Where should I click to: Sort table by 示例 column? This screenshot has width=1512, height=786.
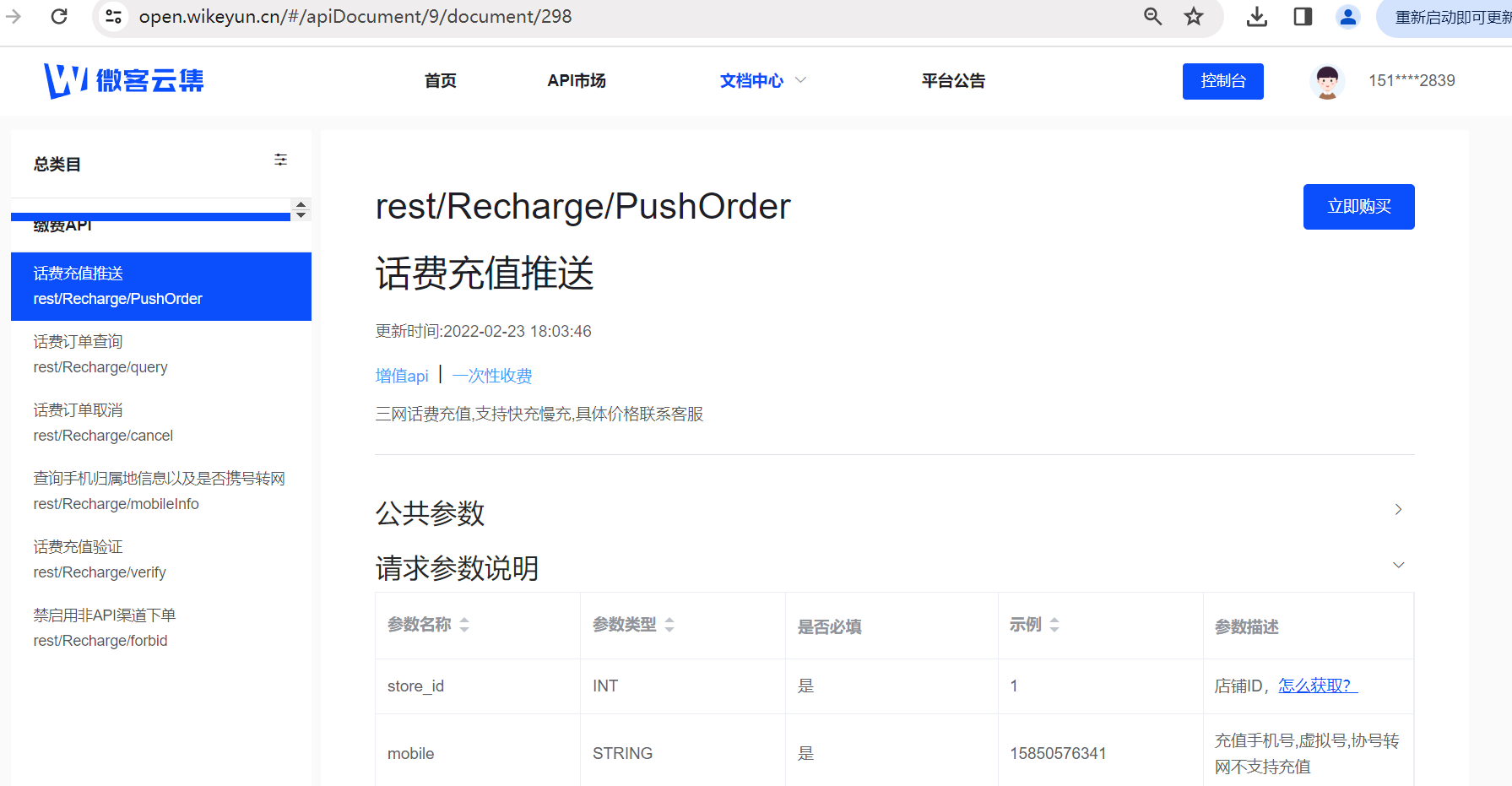tap(1054, 625)
